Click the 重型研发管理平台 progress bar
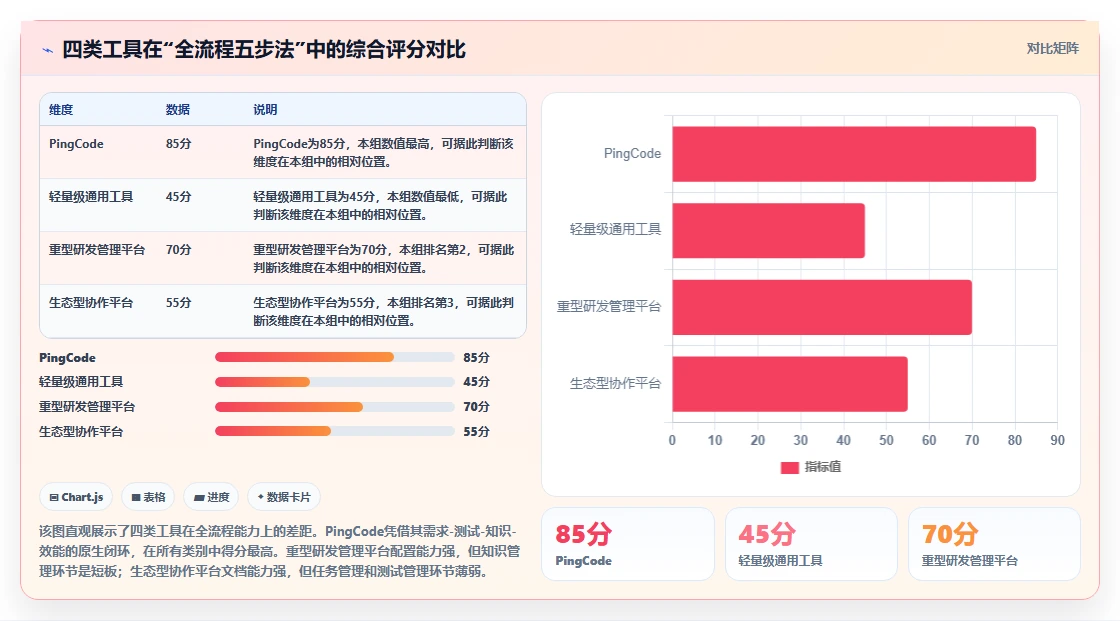This screenshot has width=1120, height=621. coord(334,407)
